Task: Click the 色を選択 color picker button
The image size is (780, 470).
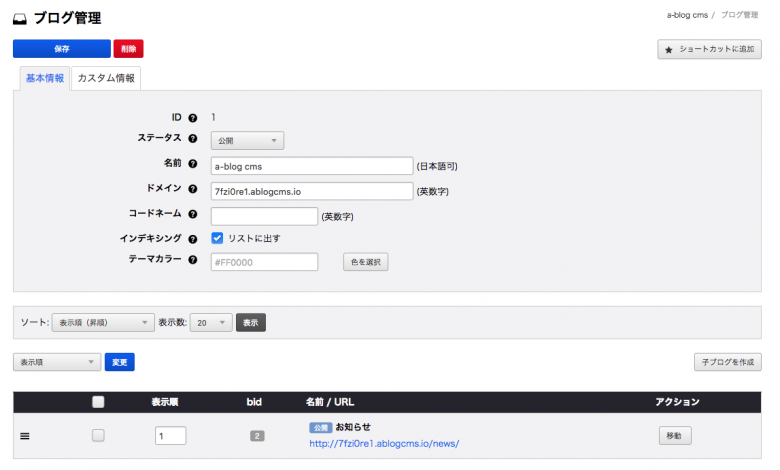Action: (x=365, y=262)
